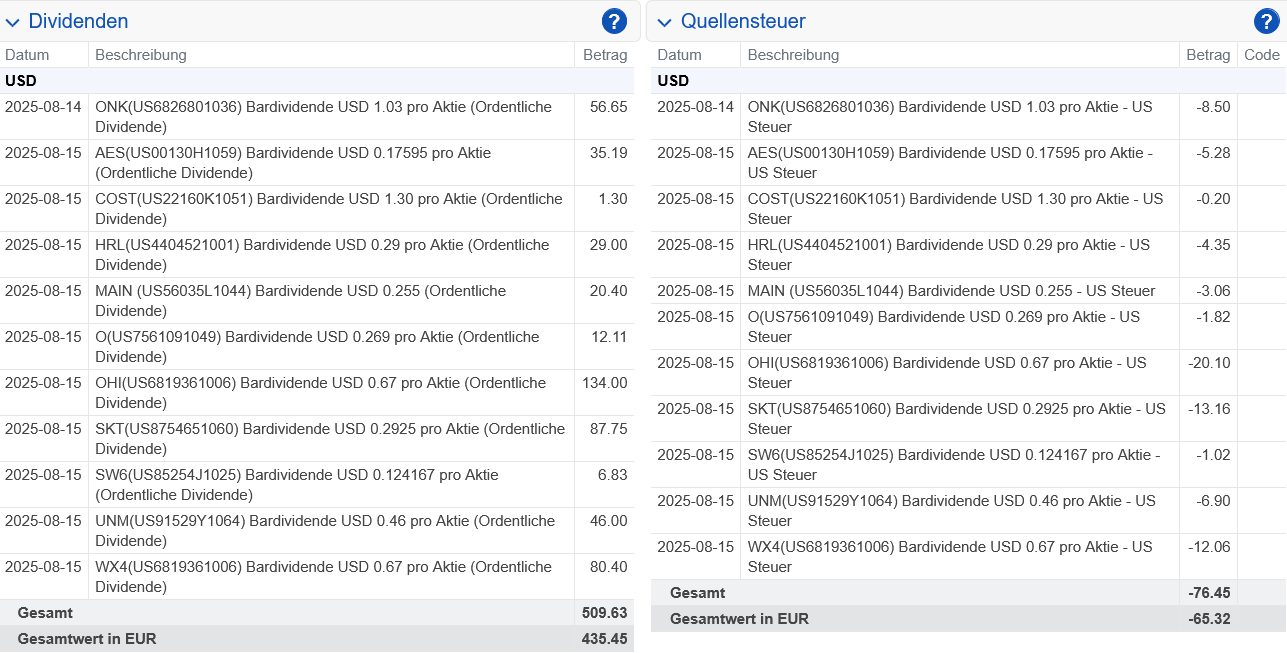Click dividend amount 12.11
This screenshot has height=653, width=1287.
click(609, 337)
